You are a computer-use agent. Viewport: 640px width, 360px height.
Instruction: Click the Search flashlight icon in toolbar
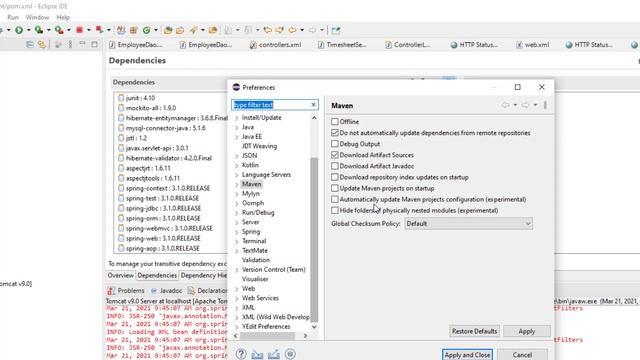pos(193,30)
